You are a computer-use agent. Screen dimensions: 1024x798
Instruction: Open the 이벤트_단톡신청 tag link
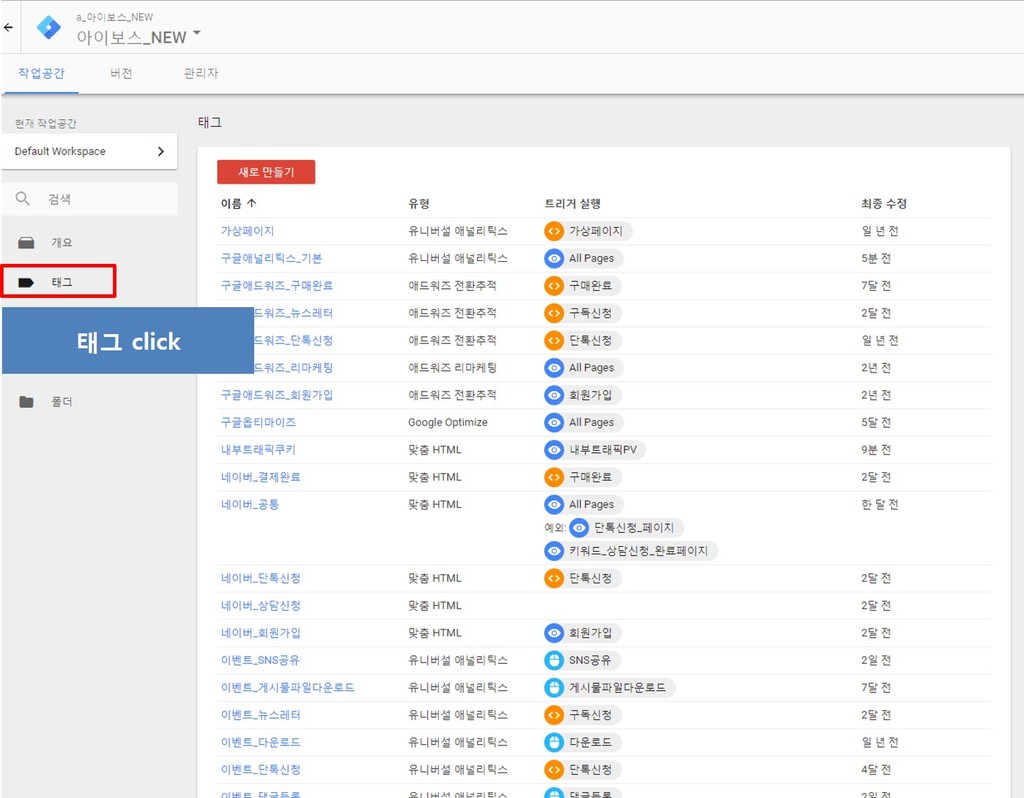point(261,770)
